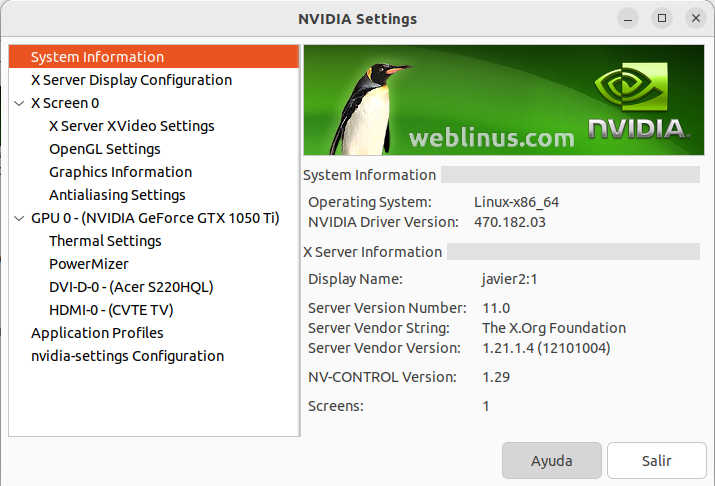Screen dimensions: 715x486
Task: Open Thermal Settings page
Action: click(105, 241)
